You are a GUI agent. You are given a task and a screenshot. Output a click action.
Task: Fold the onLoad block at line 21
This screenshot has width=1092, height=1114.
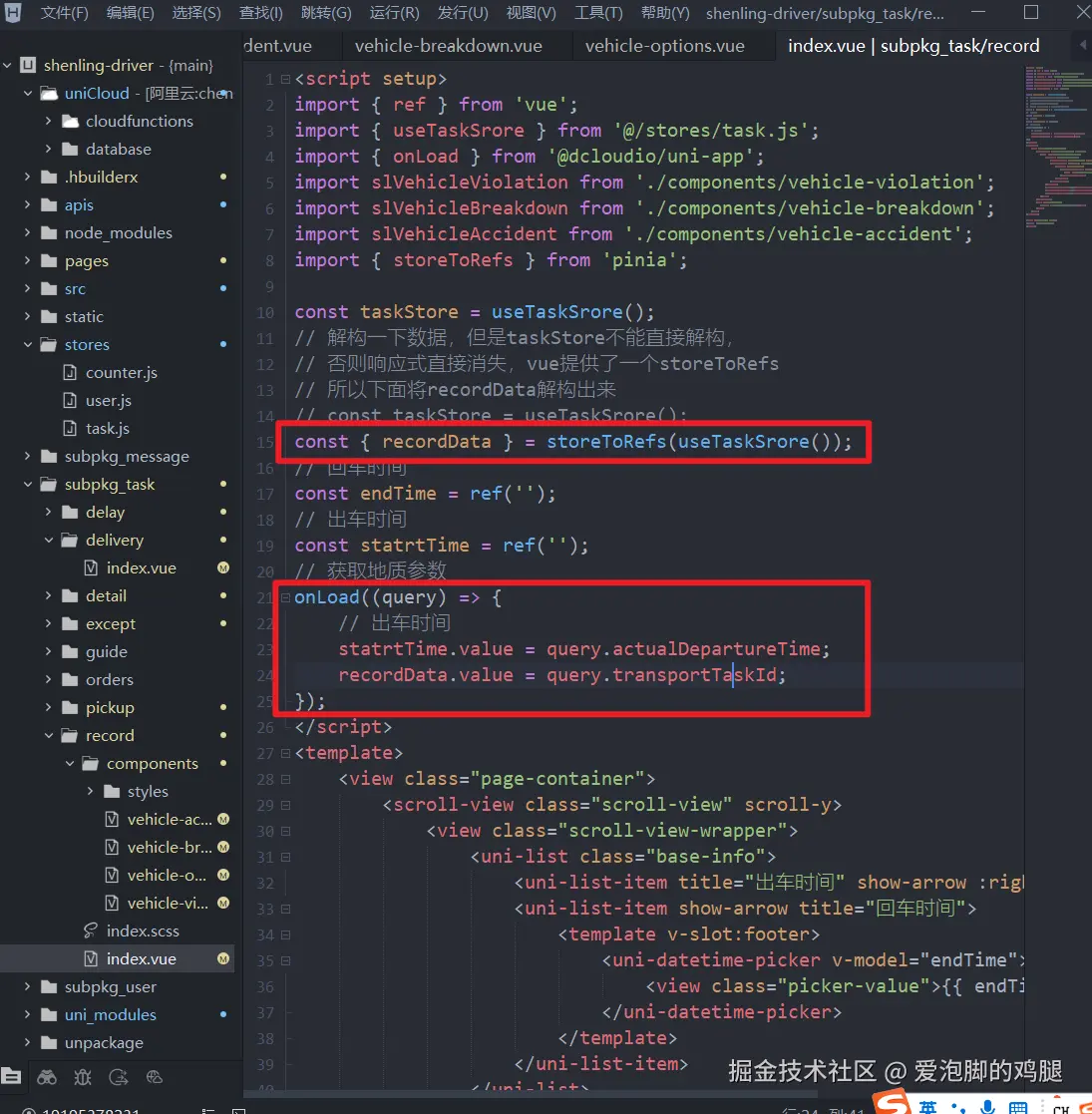point(285,597)
